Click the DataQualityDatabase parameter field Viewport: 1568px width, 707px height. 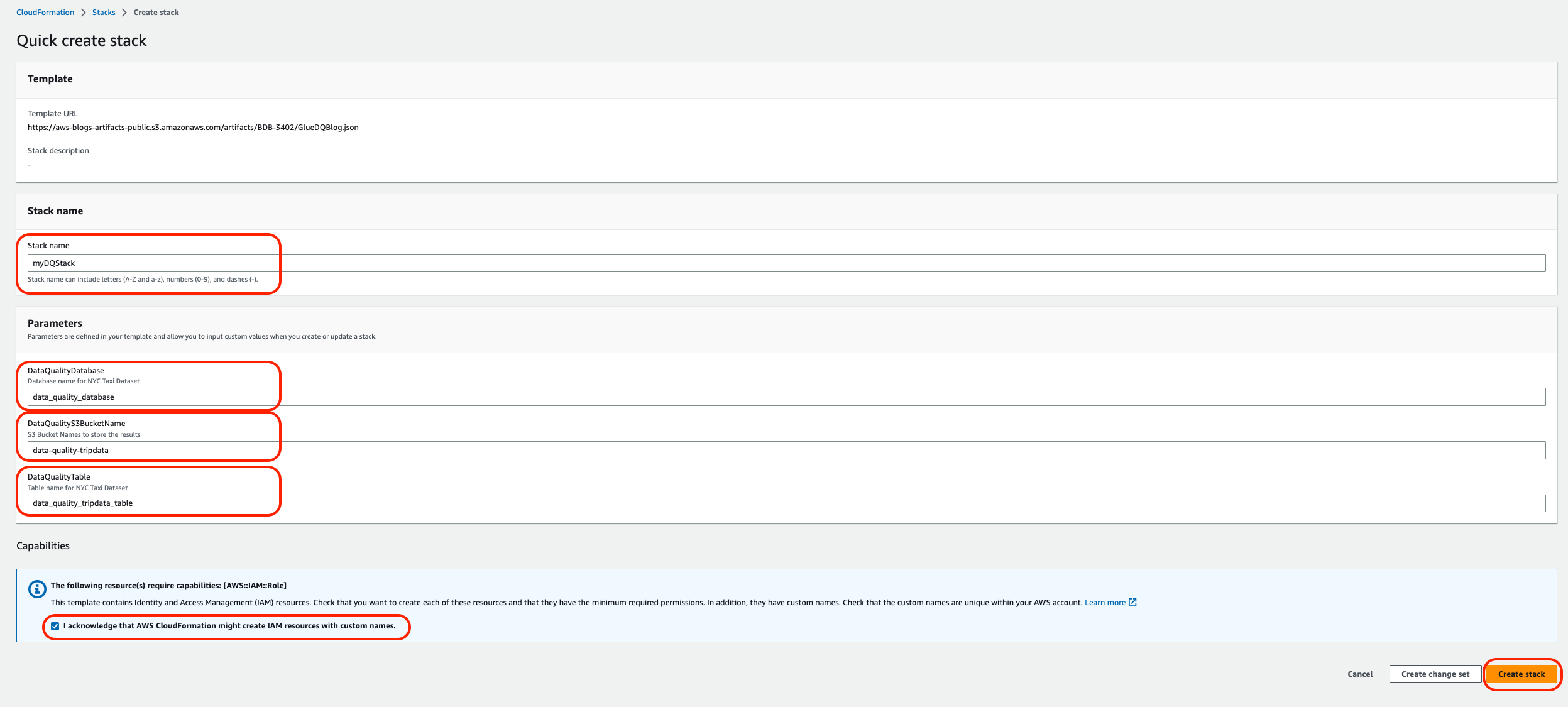(x=786, y=397)
